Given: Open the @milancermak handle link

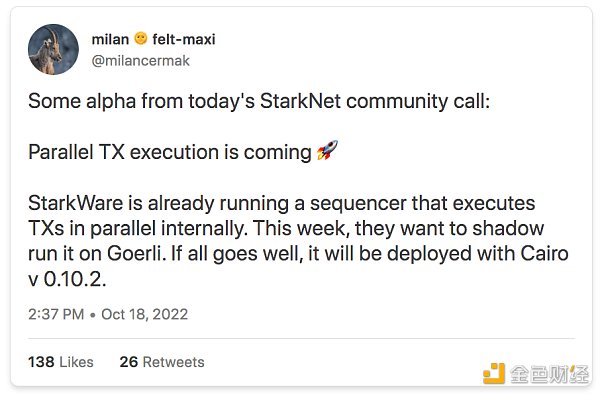Looking at the screenshot, I should click(140, 61).
